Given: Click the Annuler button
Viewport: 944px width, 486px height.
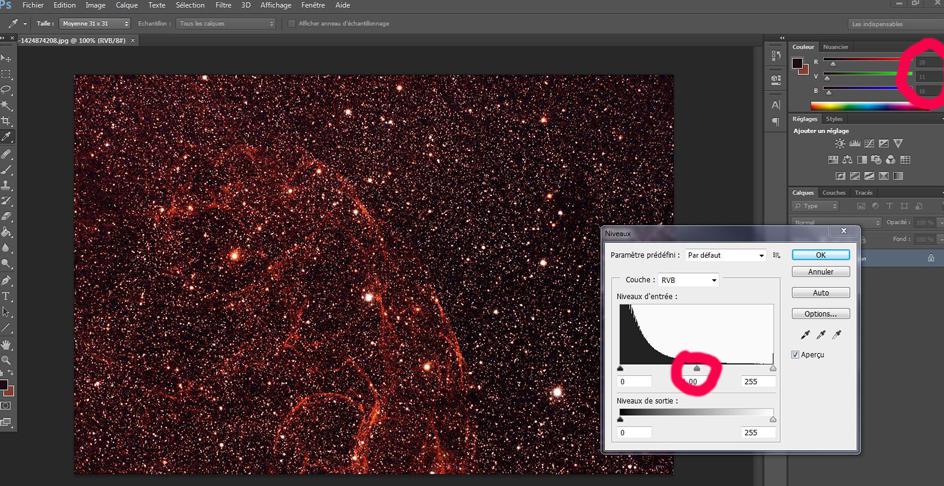Looking at the screenshot, I should pos(821,272).
